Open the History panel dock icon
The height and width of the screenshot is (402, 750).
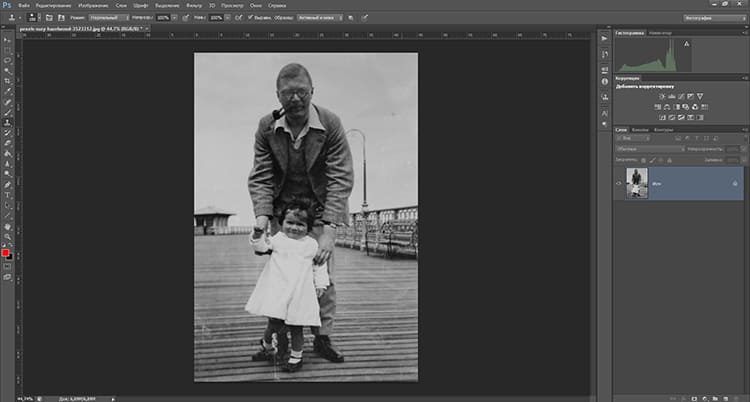click(605, 55)
